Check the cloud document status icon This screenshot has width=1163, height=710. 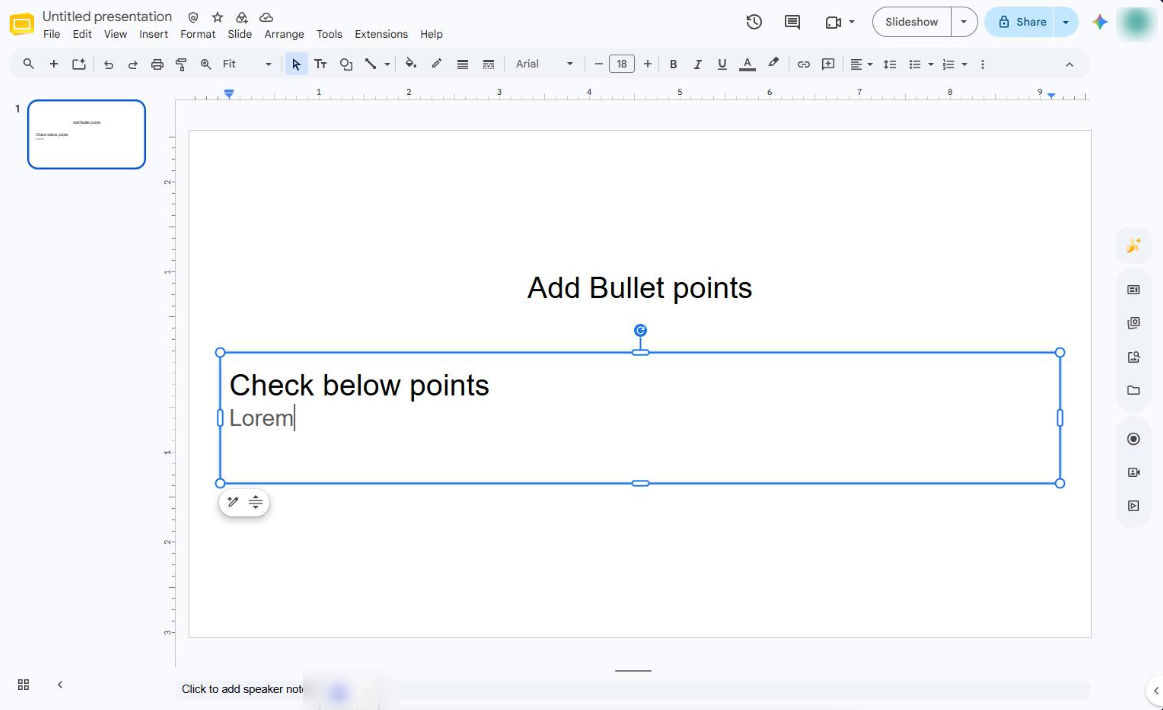(x=266, y=17)
